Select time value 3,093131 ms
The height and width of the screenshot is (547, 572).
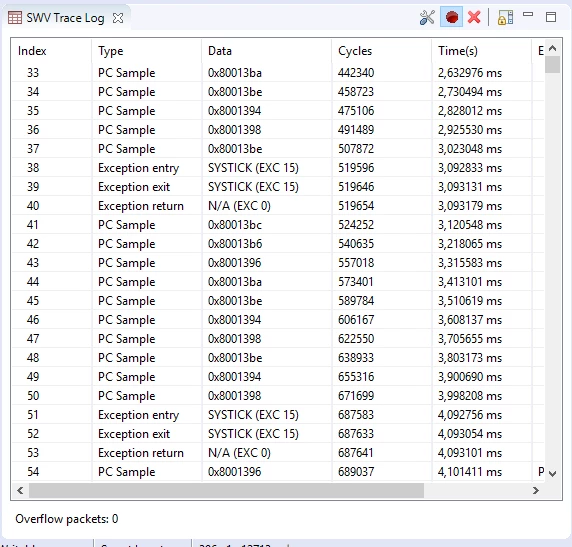470,187
